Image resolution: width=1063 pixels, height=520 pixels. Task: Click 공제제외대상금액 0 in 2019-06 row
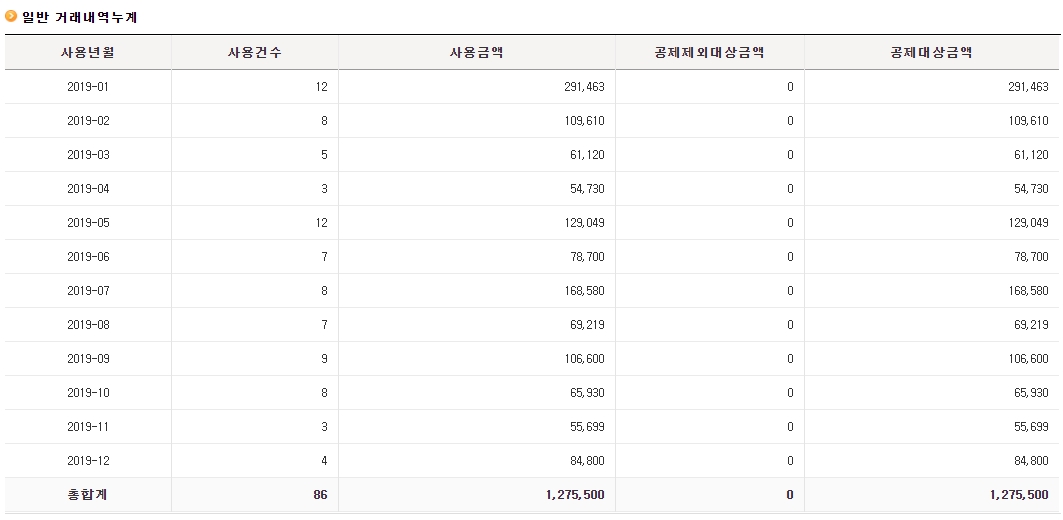pos(790,256)
